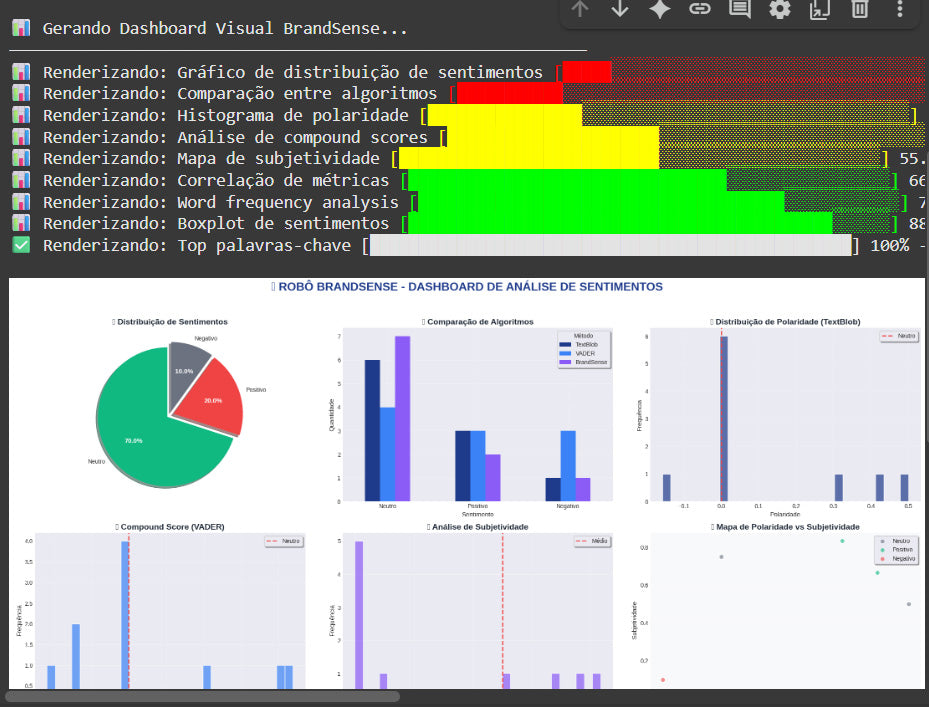Screen dimensions: 929x707
Task: Click the Robô BrandSense dashboard title text
Action: click(x=466, y=287)
